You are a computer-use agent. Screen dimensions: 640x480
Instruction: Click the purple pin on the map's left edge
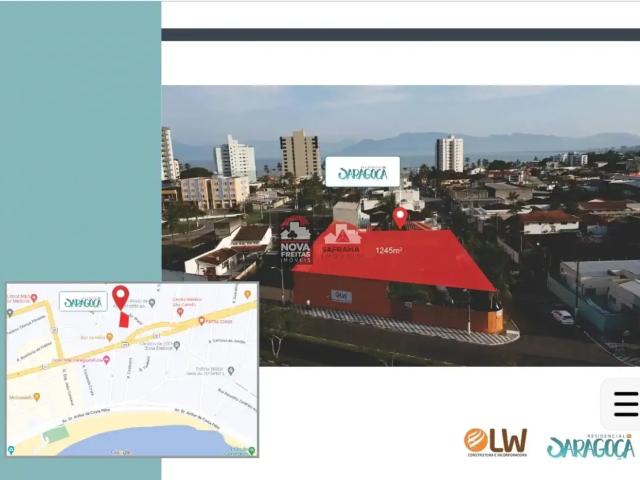point(10,313)
